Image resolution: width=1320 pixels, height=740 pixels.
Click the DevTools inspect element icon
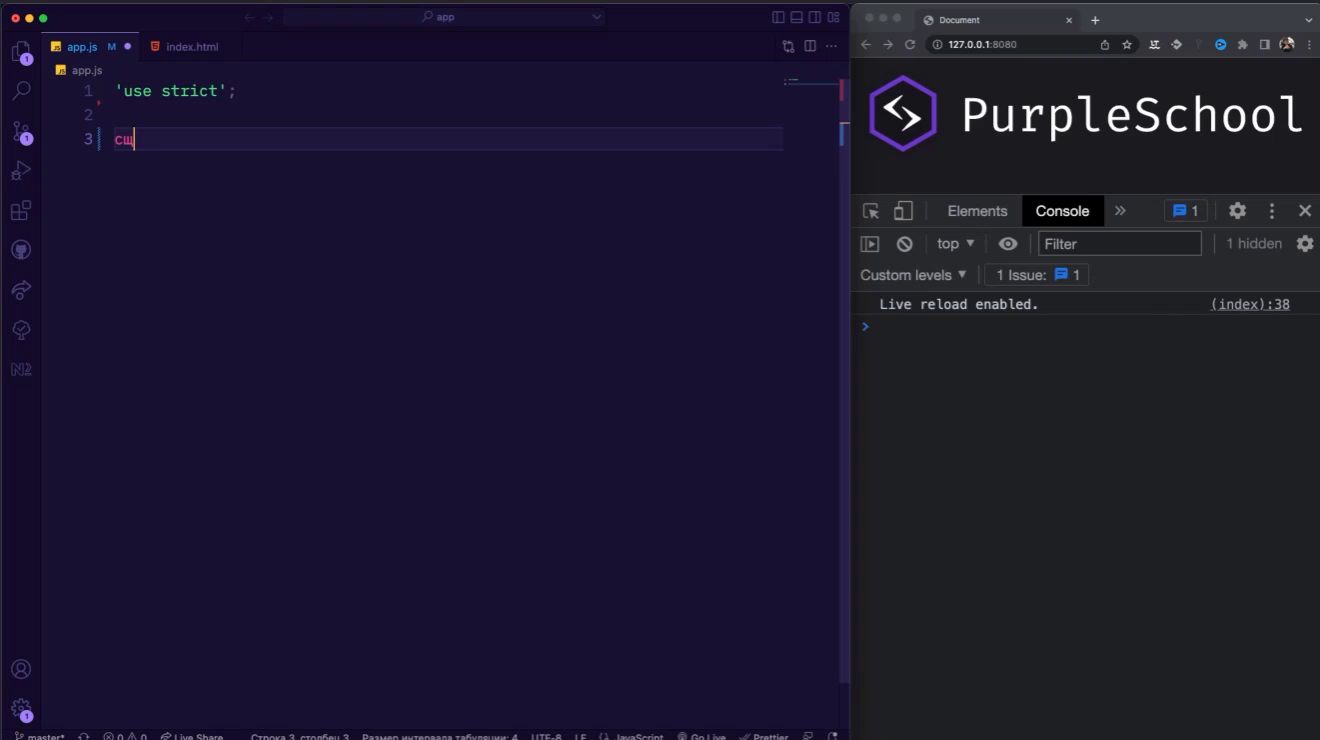click(x=871, y=211)
